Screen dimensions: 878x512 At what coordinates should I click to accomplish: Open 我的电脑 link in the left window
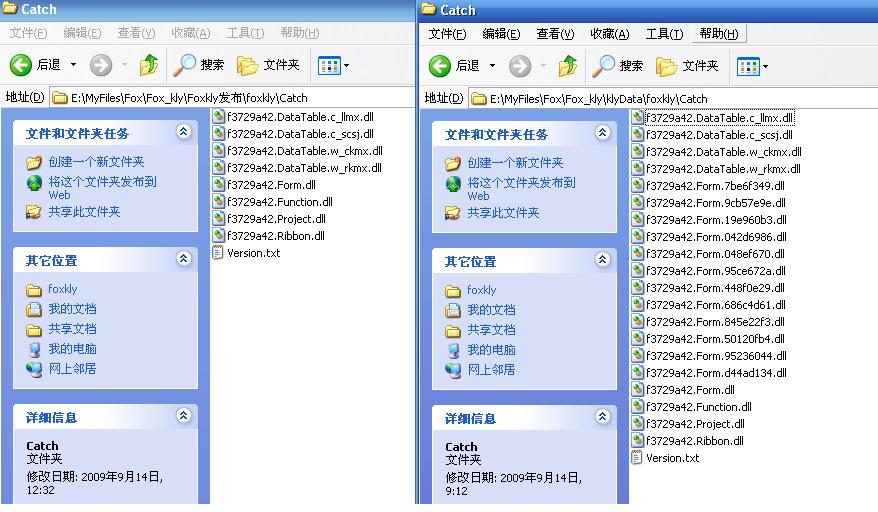[x=72, y=348]
